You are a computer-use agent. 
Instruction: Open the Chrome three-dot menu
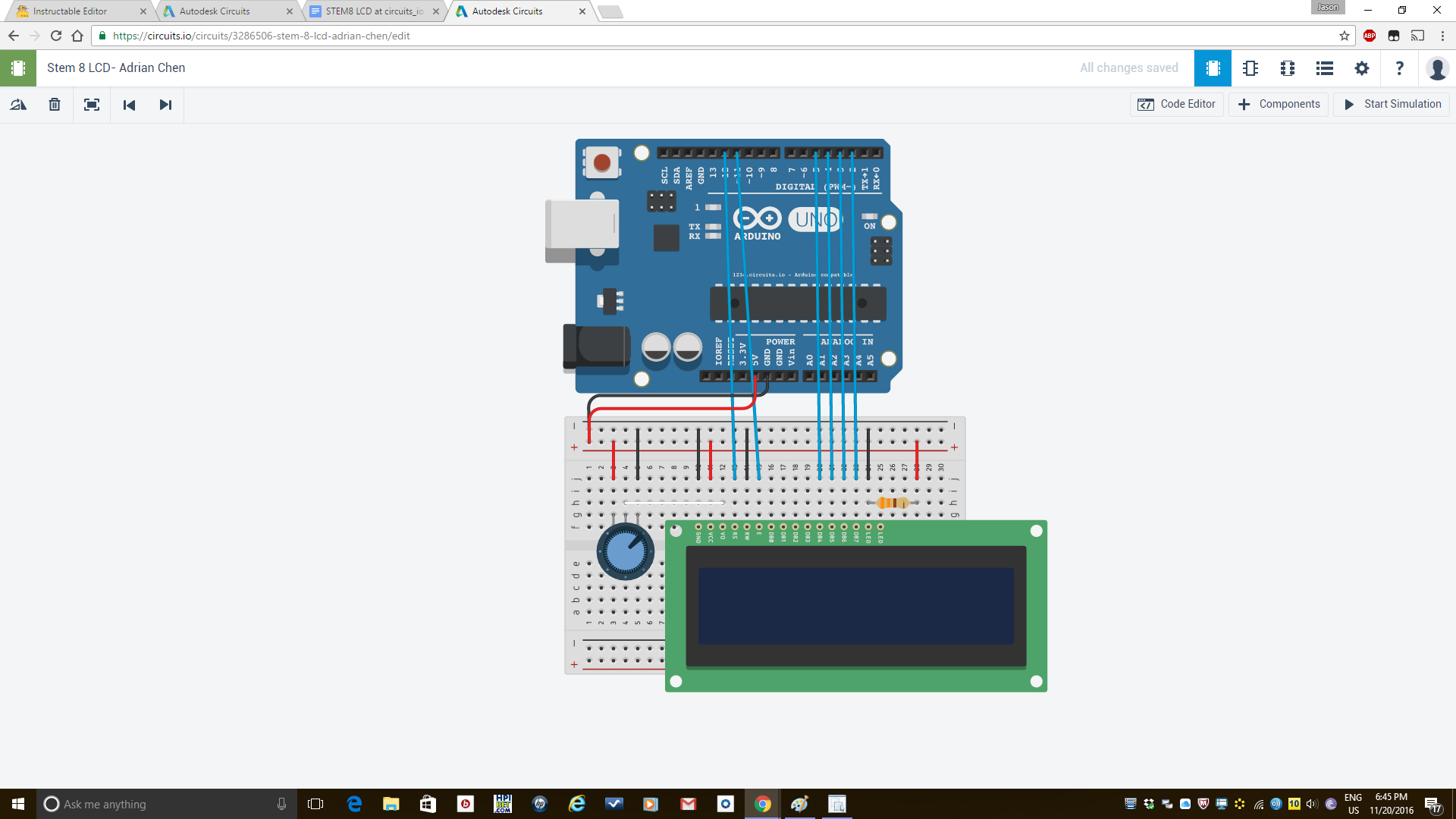1442,36
